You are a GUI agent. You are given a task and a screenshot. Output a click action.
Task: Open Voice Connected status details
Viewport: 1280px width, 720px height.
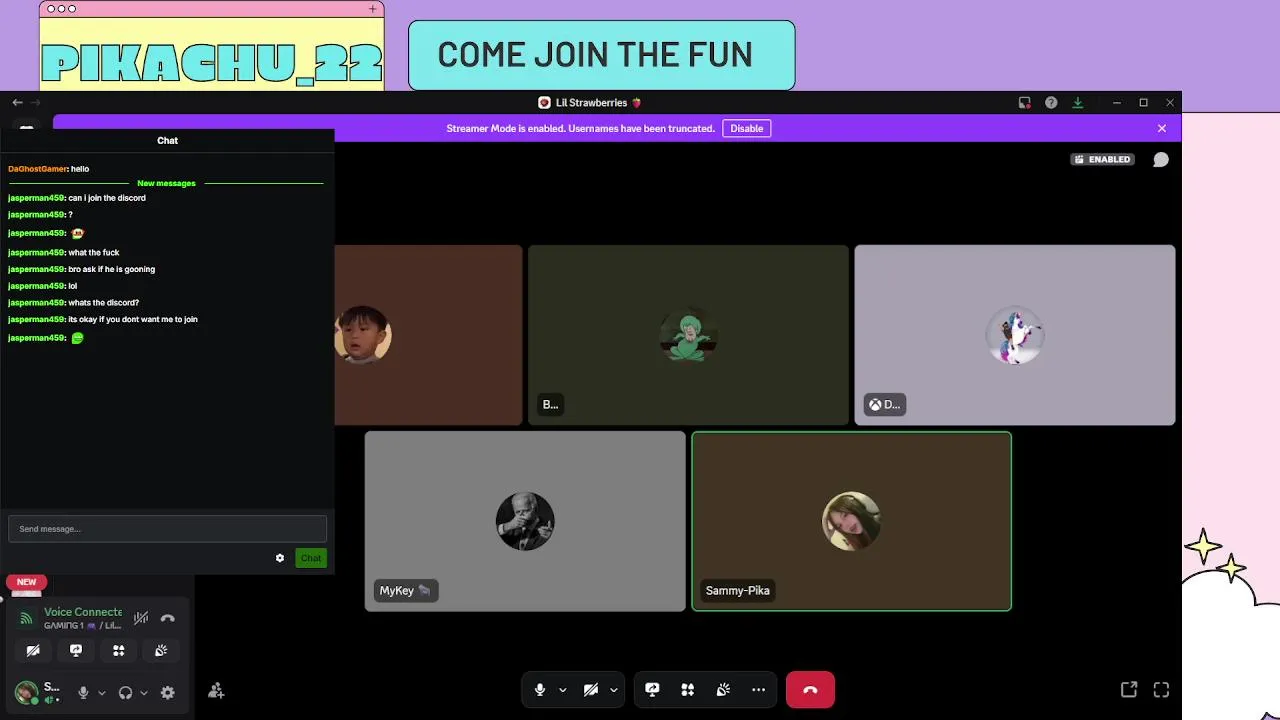pyautogui.click(x=83, y=612)
